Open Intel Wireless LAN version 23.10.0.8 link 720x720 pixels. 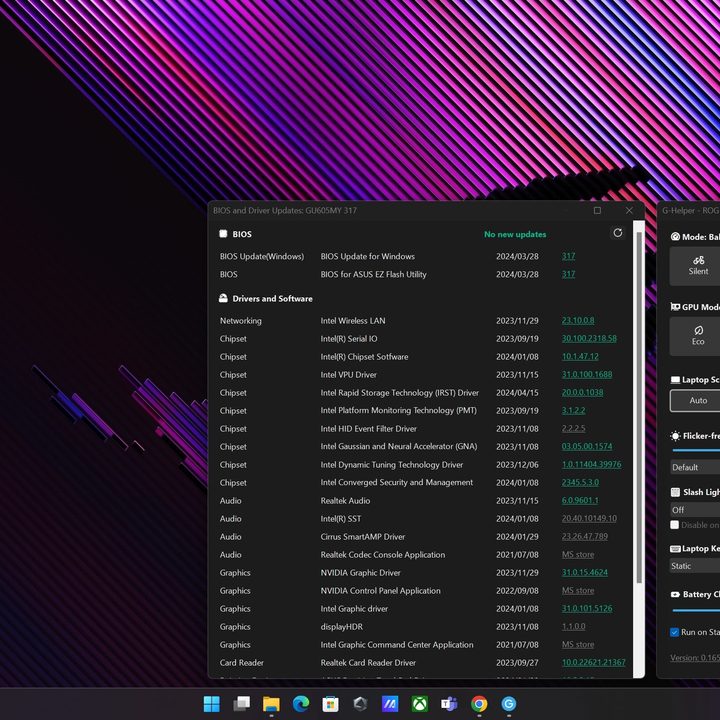click(578, 321)
